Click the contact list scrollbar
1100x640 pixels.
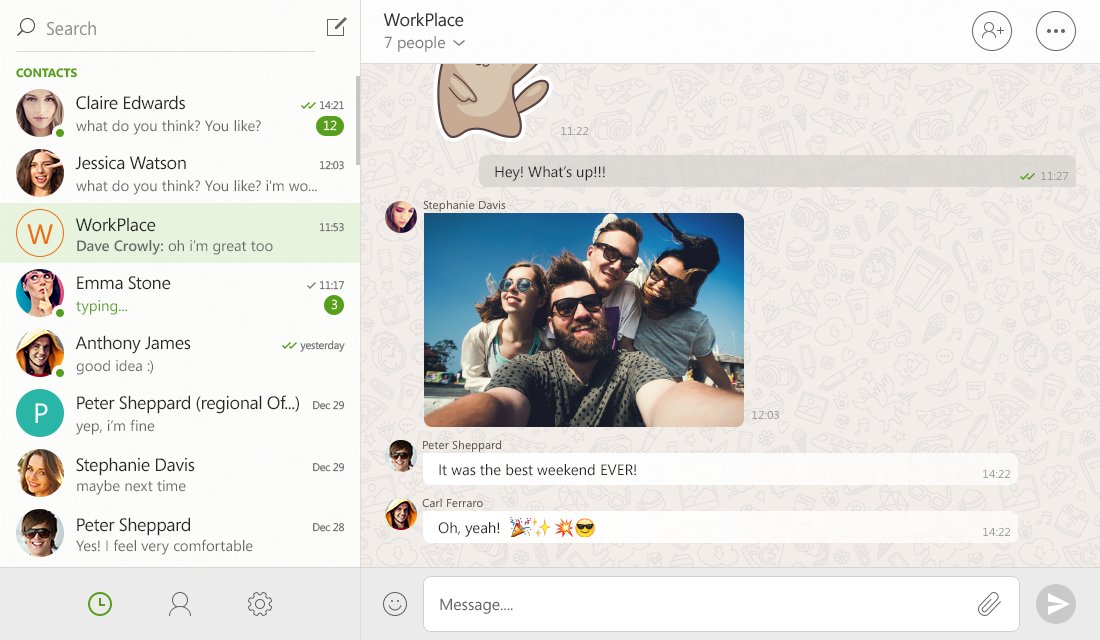pyautogui.click(x=358, y=121)
